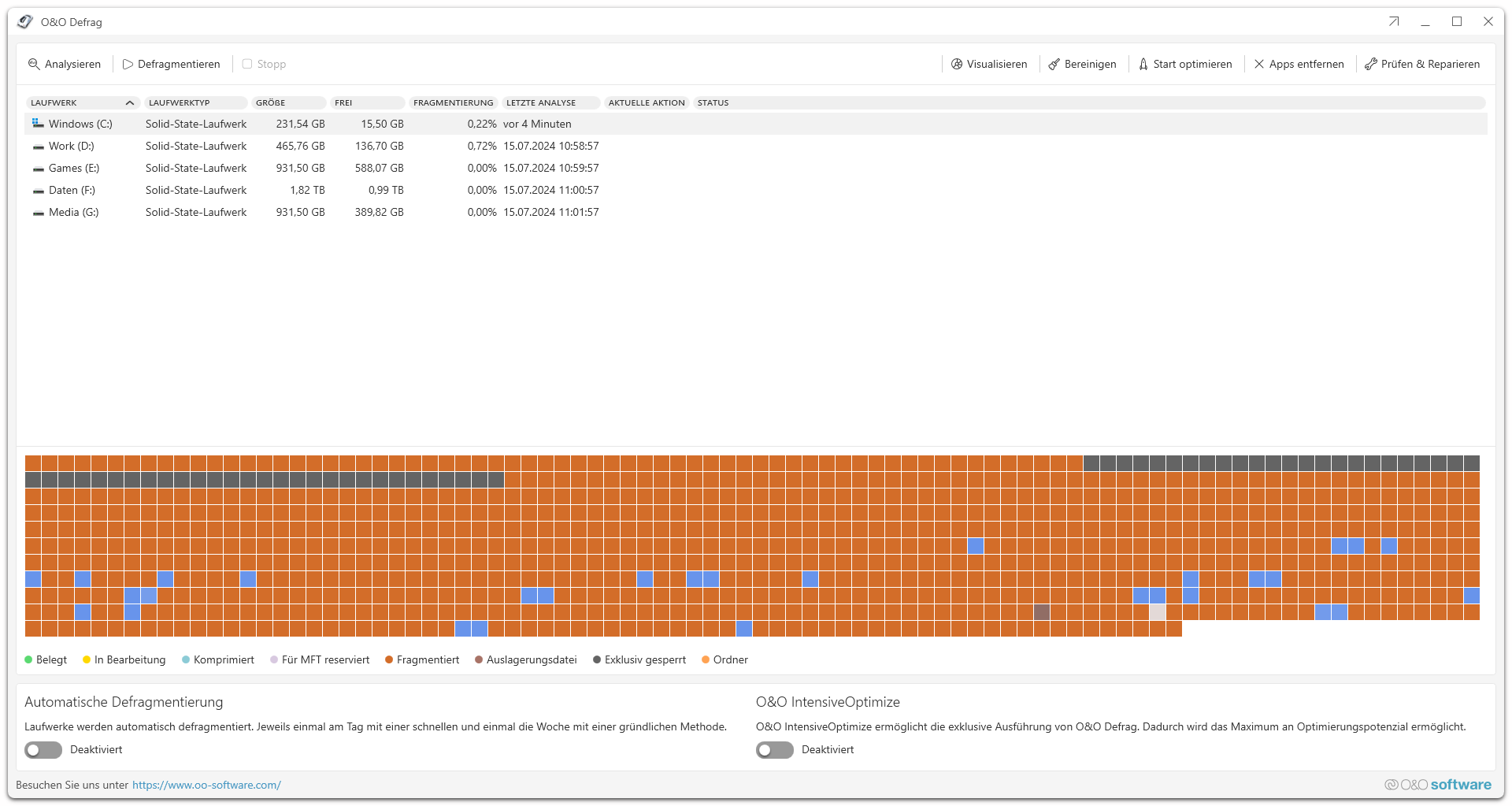
Task: Click the 0,72% fragmentation value
Action: coord(482,146)
